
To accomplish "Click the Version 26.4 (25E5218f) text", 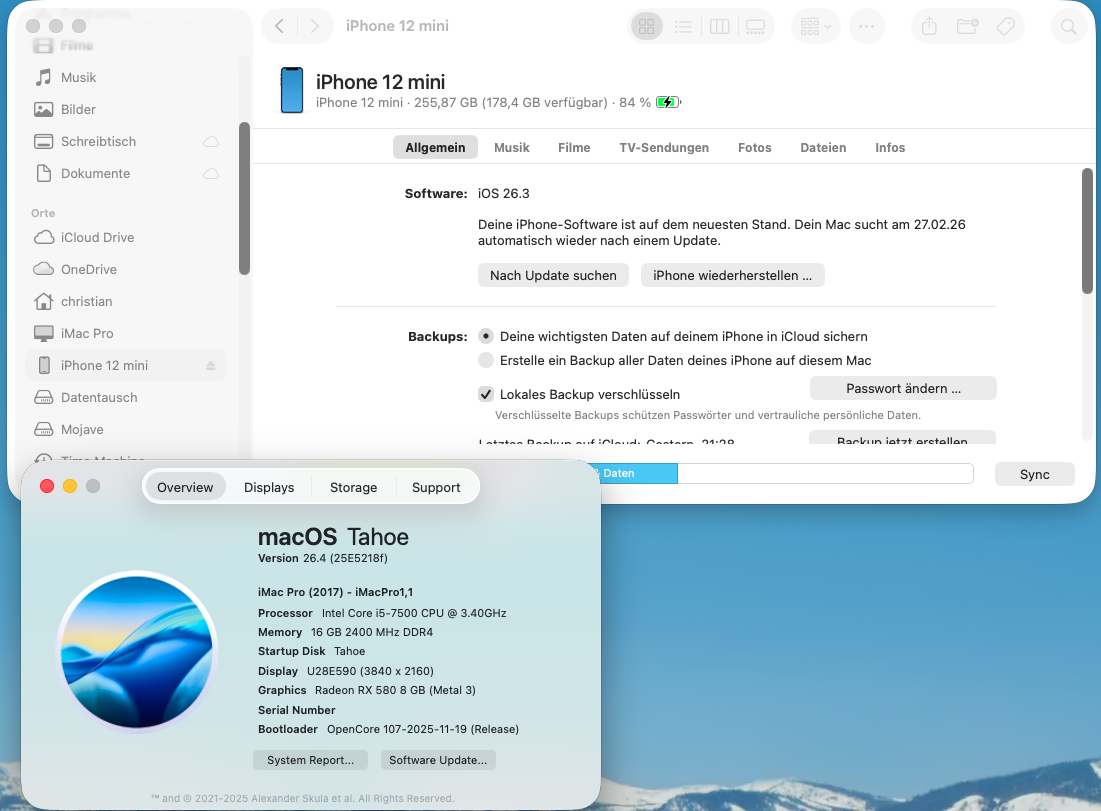I will [x=323, y=558].
